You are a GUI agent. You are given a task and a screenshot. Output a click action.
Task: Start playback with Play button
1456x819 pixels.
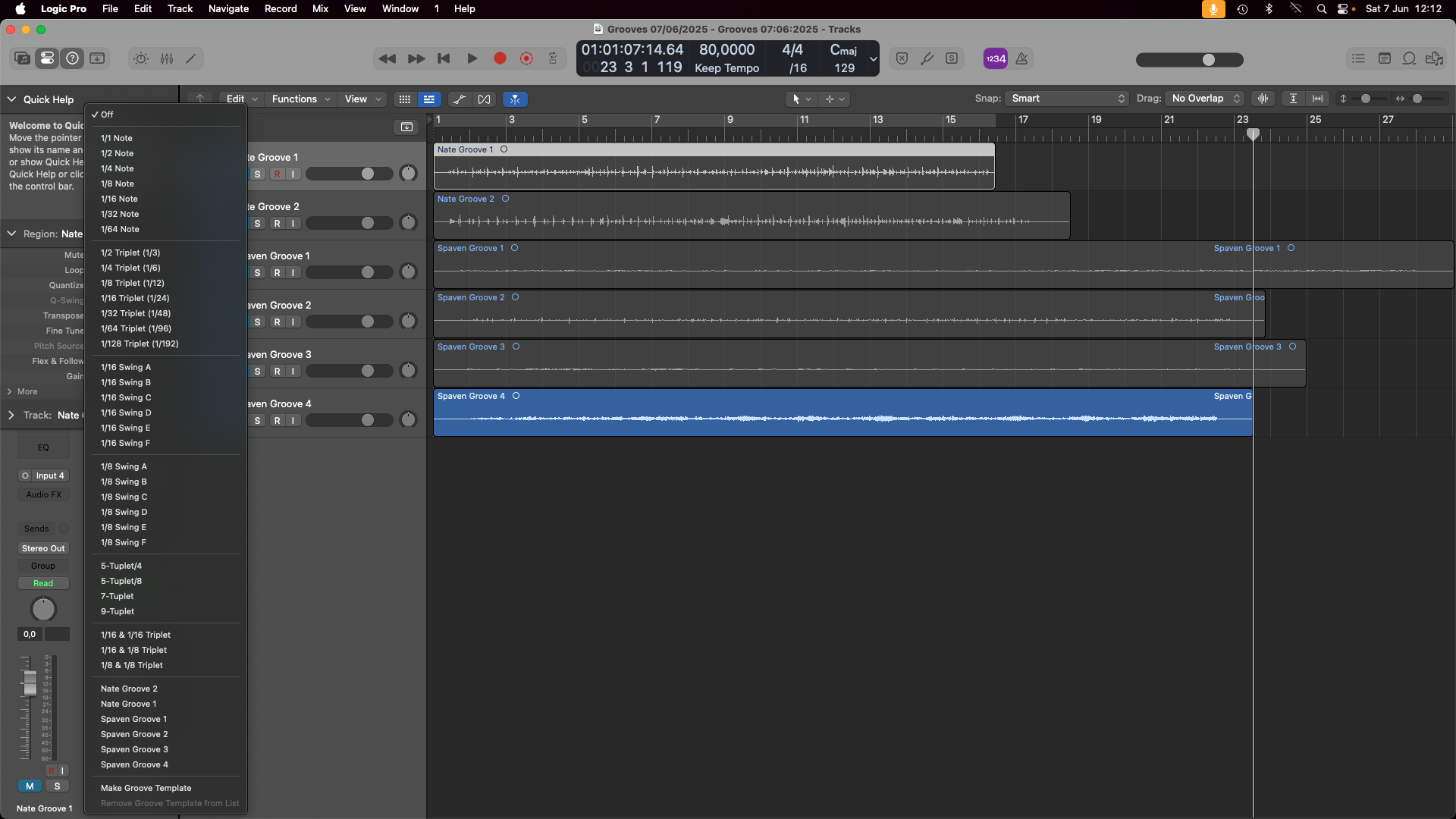coord(472,58)
